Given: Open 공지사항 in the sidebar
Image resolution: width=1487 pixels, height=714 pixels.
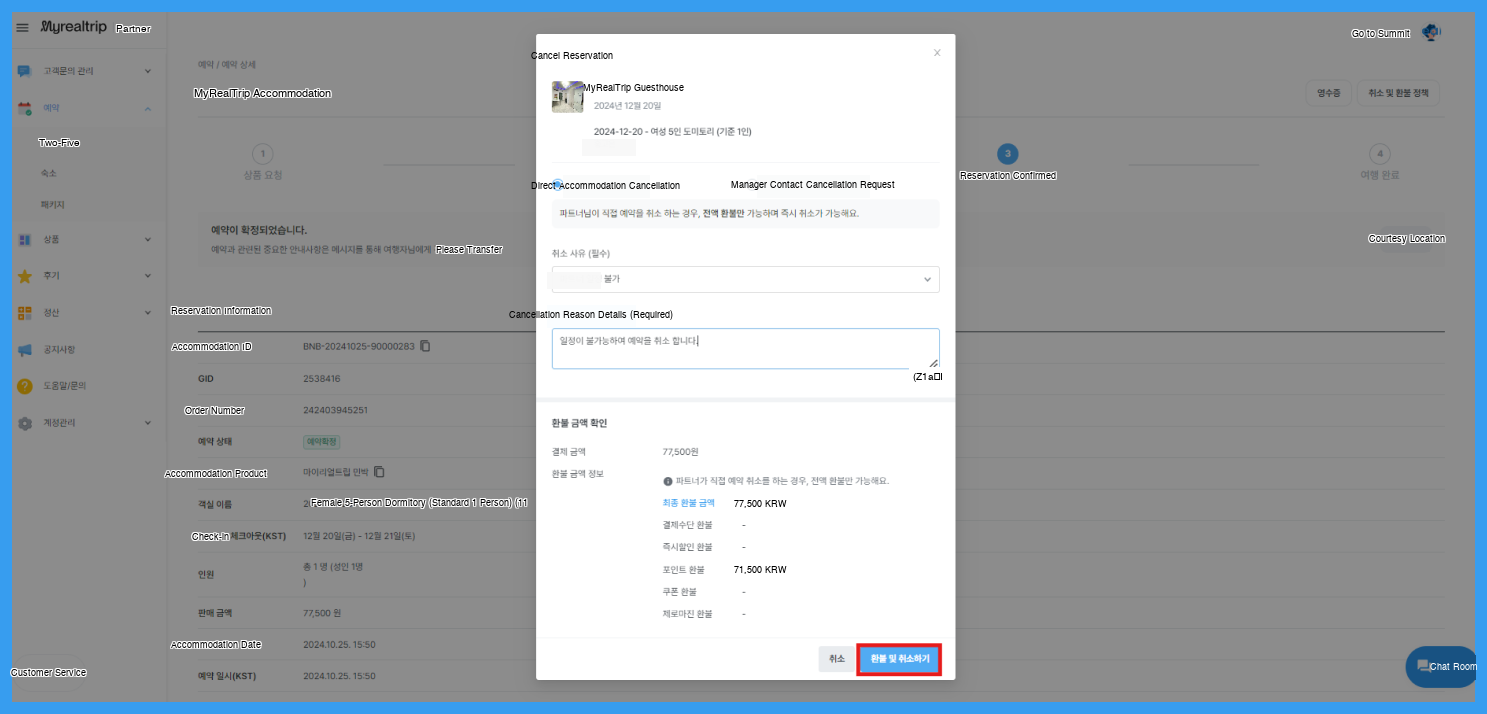Looking at the screenshot, I should point(59,350).
